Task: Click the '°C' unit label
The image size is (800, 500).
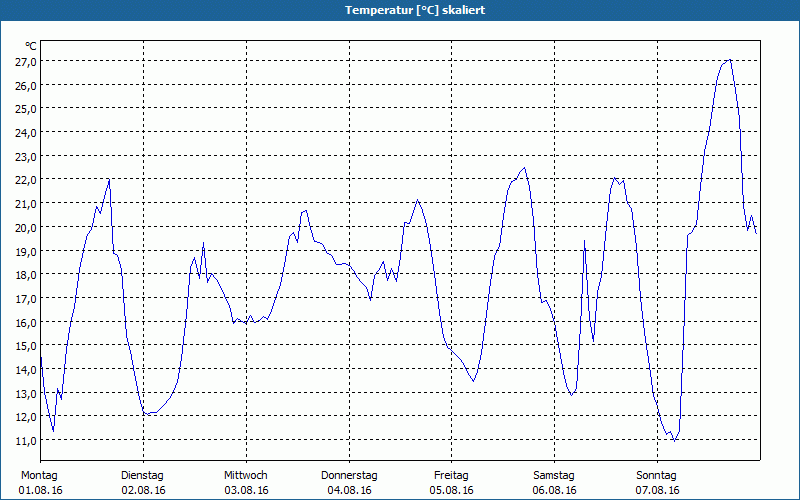Action: [x=31, y=46]
